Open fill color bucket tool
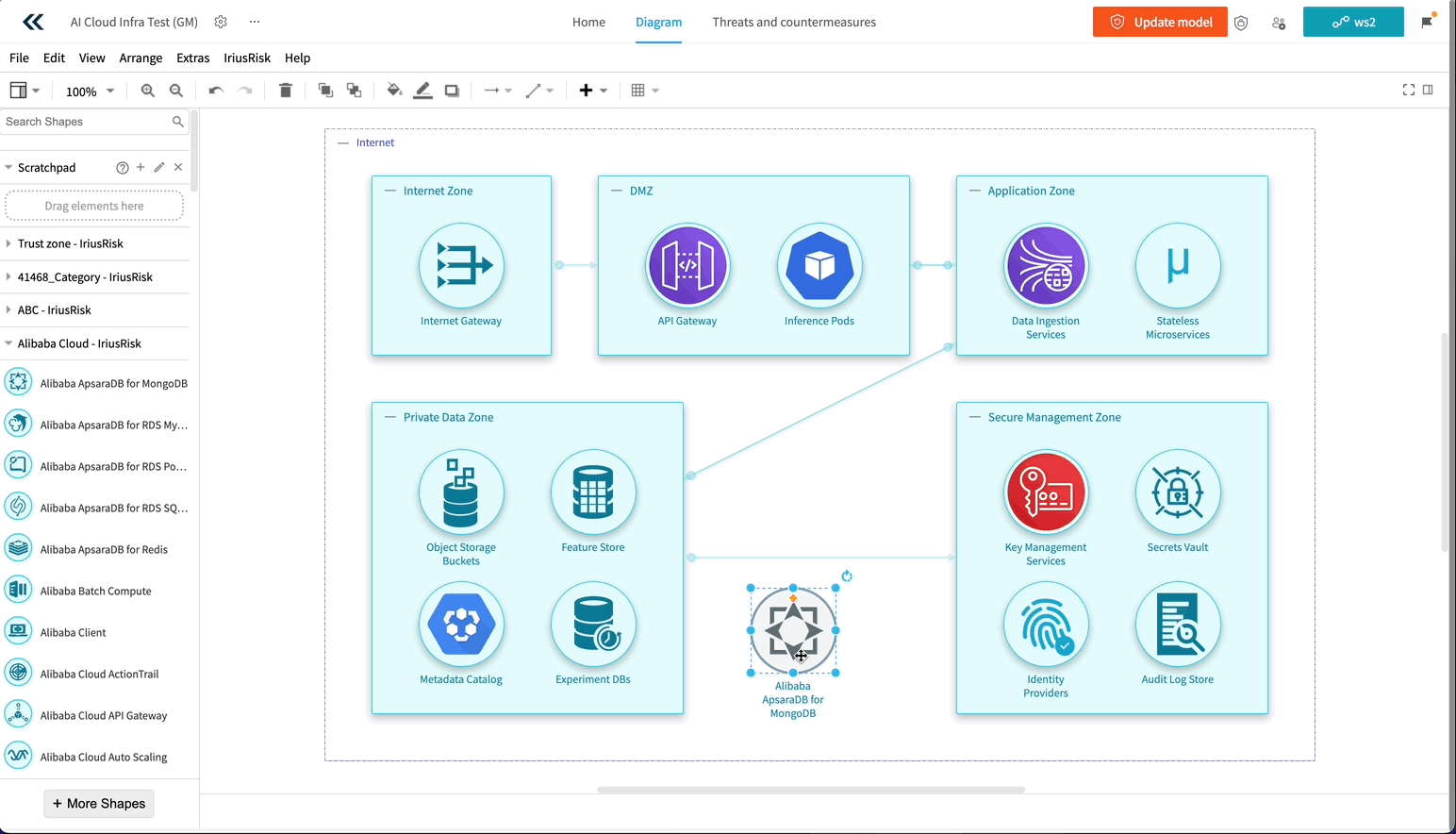Image resolution: width=1456 pixels, height=834 pixels. pos(394,91)
